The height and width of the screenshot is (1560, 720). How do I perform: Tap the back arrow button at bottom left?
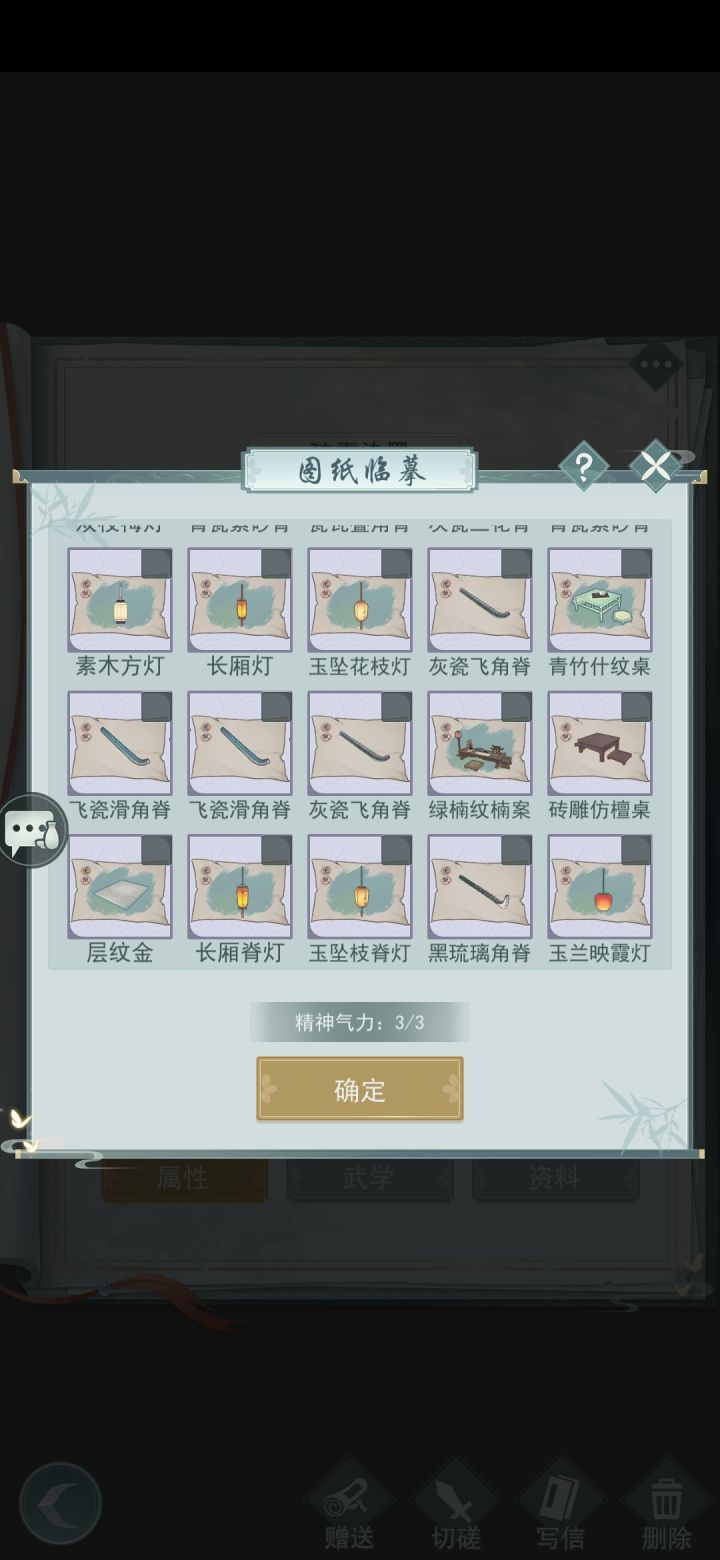(61, 1503)
